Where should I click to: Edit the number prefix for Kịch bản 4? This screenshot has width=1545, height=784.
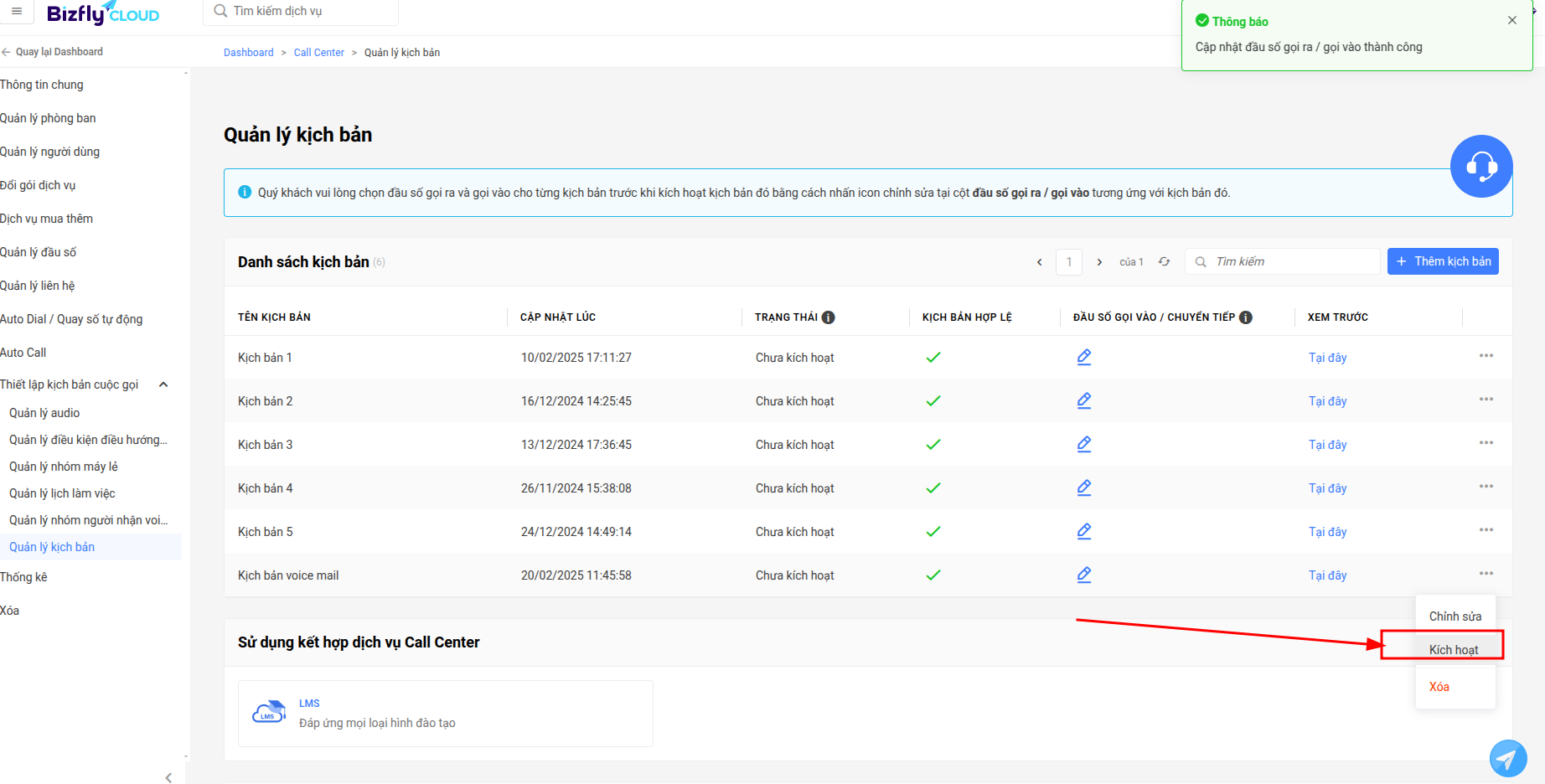[x=1084, y=487]
